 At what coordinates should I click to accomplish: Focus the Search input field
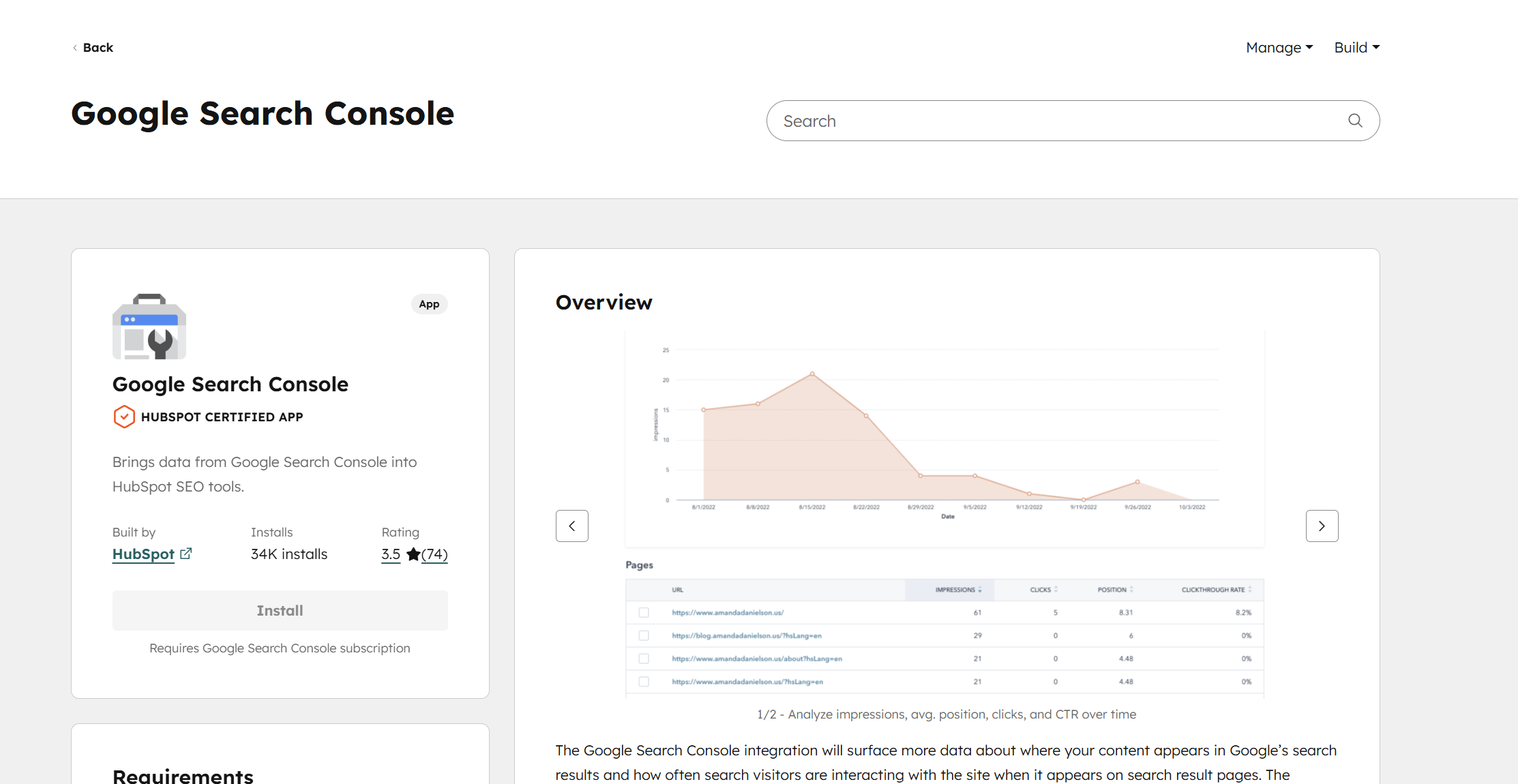[1073, 121]
